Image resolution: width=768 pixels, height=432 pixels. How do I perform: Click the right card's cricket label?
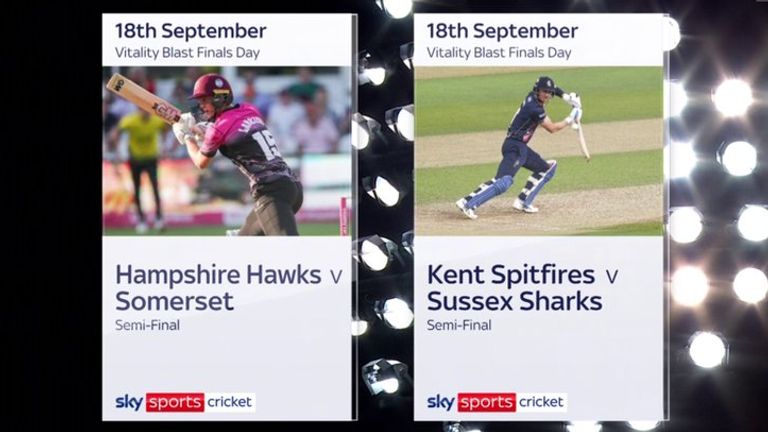click(541, 402)
